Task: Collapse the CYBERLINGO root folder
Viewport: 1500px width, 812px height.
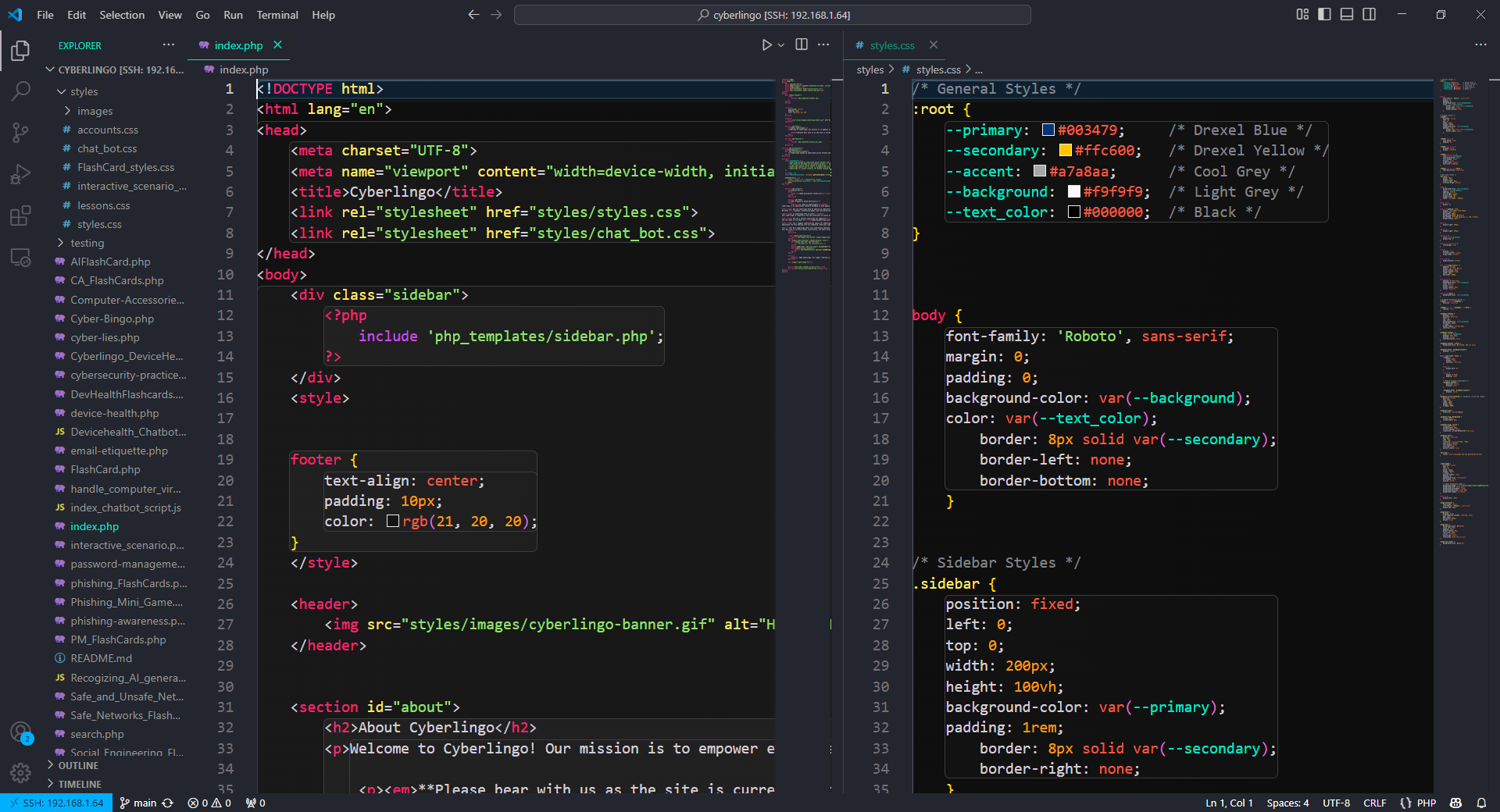Action: tap(117, 69)
